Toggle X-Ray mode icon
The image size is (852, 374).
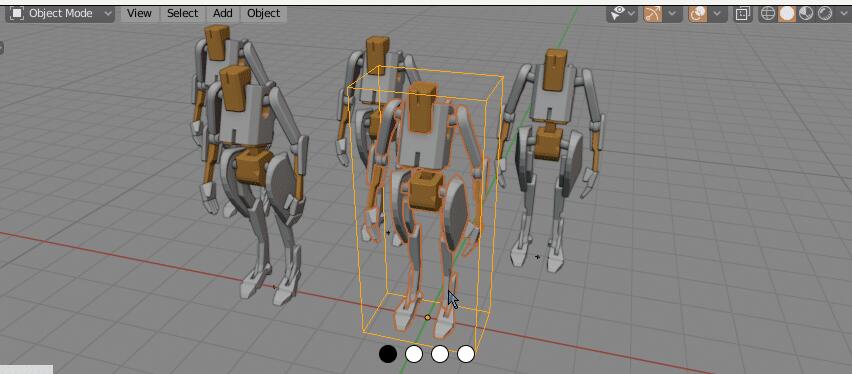(x=742, y=14)
